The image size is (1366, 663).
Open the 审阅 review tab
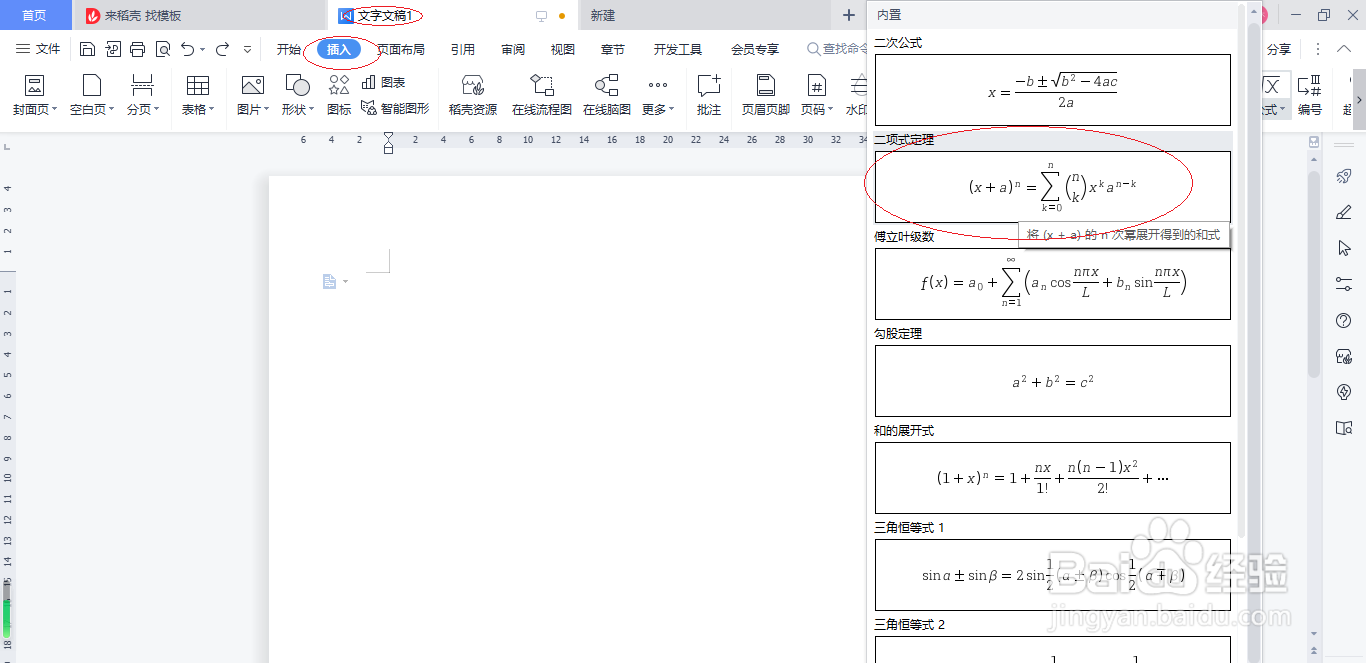513,47
